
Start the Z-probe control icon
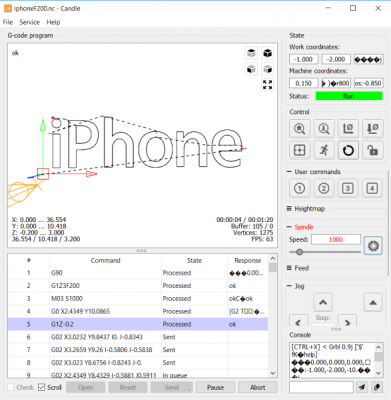click(324, 129)
